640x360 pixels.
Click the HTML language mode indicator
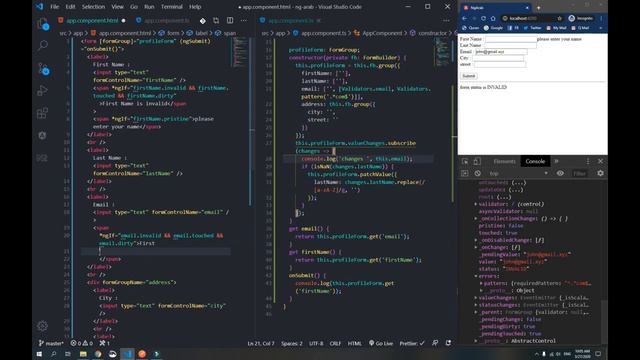pyautogui.click(x=354, y=343)
